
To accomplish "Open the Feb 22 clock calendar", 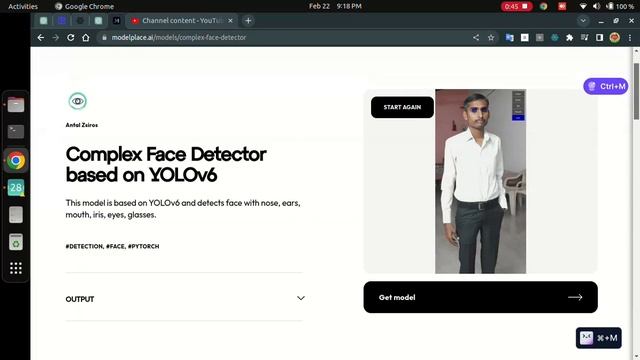I will (x=335, y=6).
